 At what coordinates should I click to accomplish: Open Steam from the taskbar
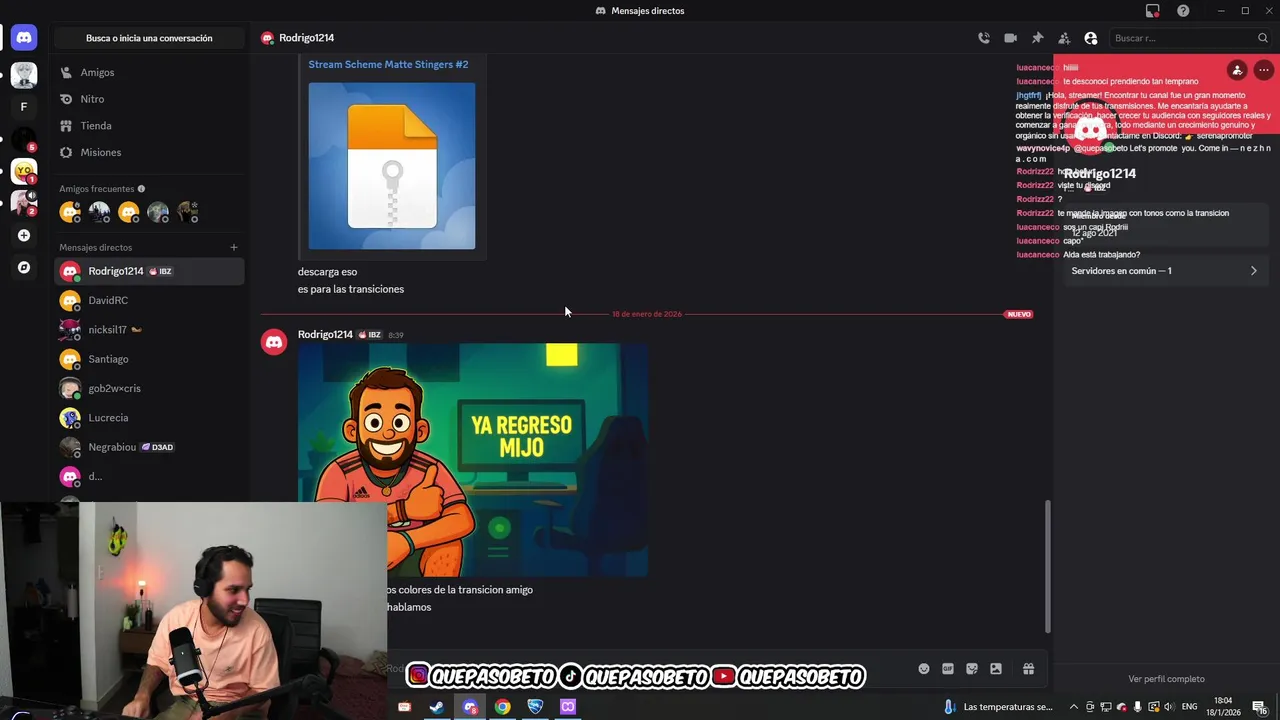click(x=437, y=707)
